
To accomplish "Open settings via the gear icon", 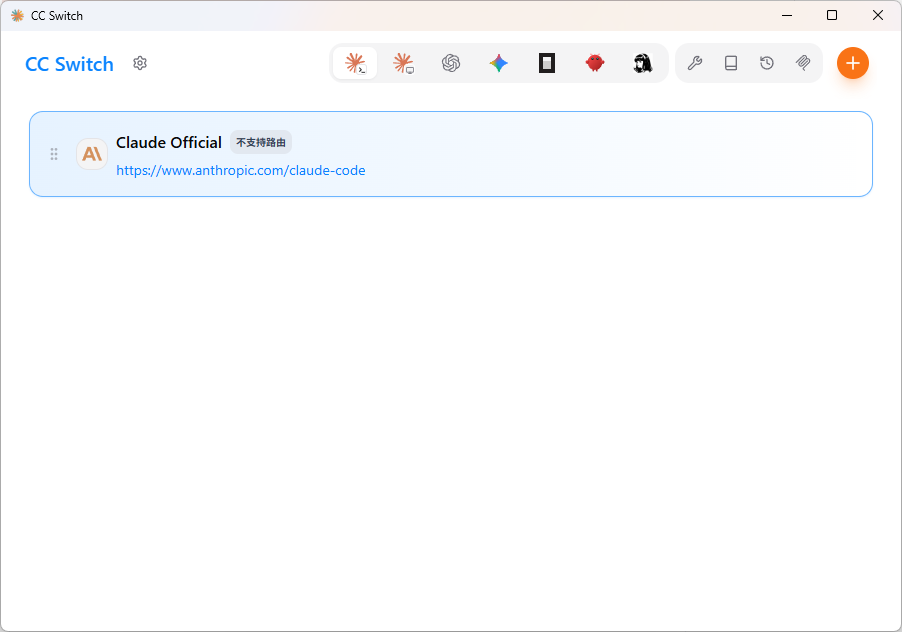I will (x=140, y=63).
